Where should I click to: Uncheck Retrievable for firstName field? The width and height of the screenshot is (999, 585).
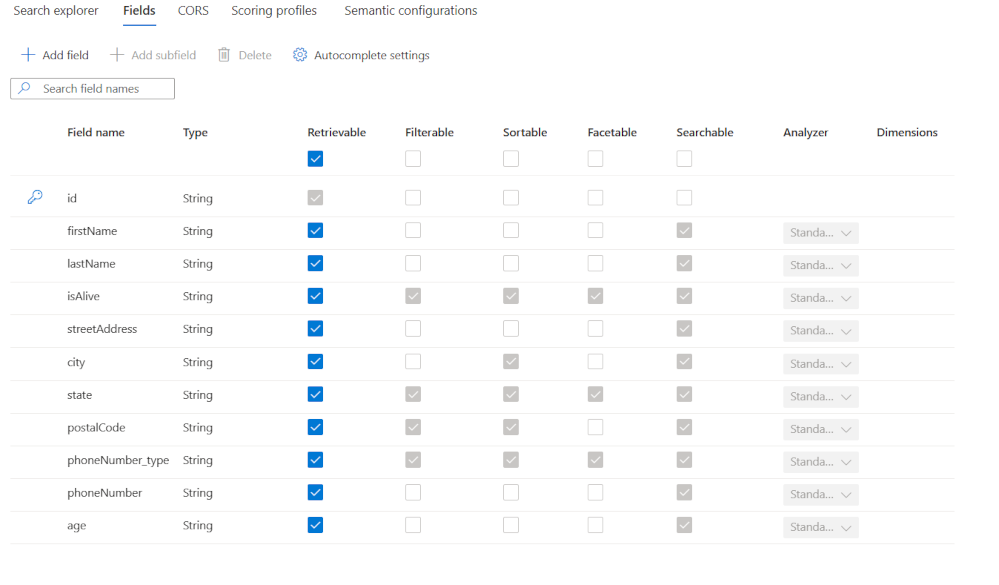coord(315,231)
